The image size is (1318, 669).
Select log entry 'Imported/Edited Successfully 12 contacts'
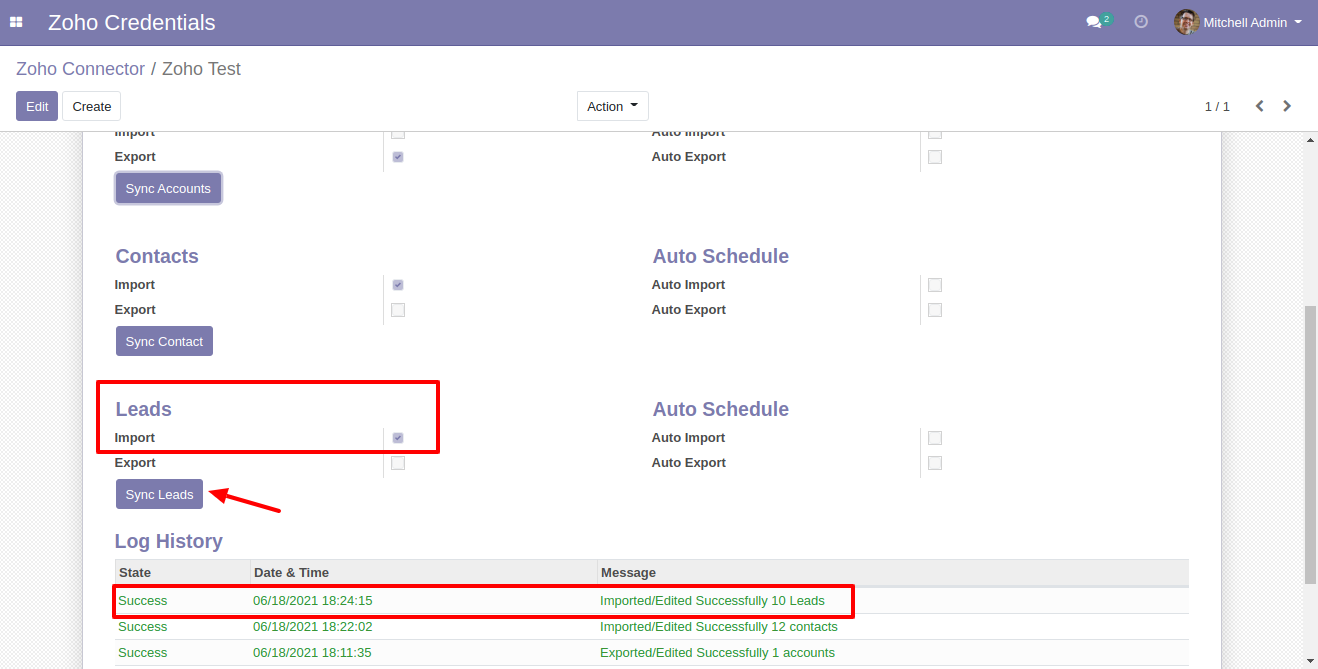coord(719,627)
